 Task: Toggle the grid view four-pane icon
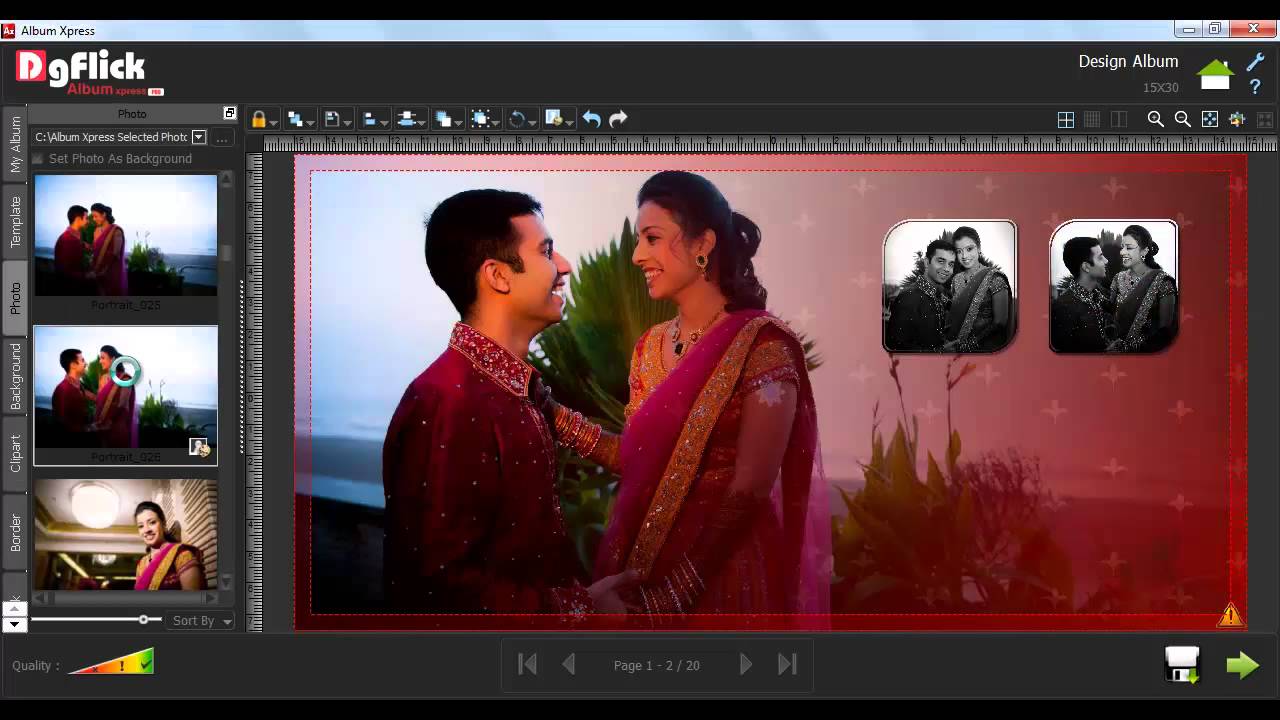[1066, 119]
